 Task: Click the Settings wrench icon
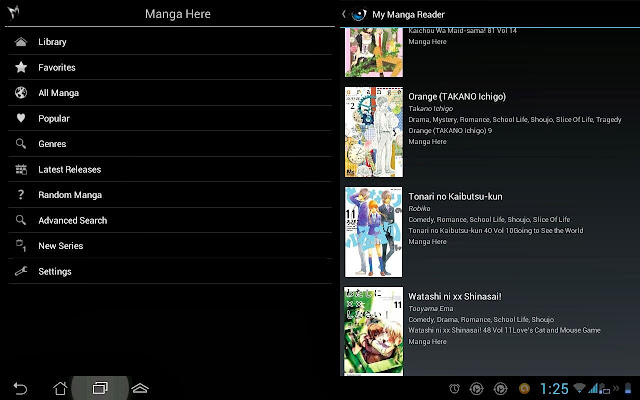click(21, 271)
